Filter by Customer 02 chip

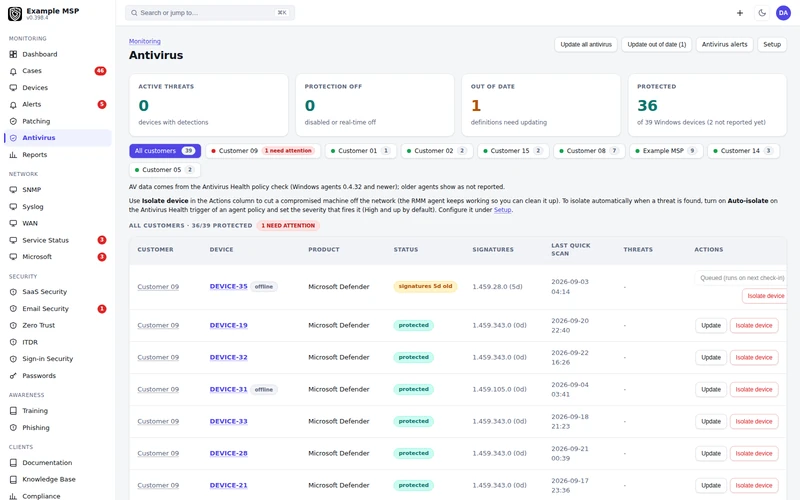pos(436,151)
